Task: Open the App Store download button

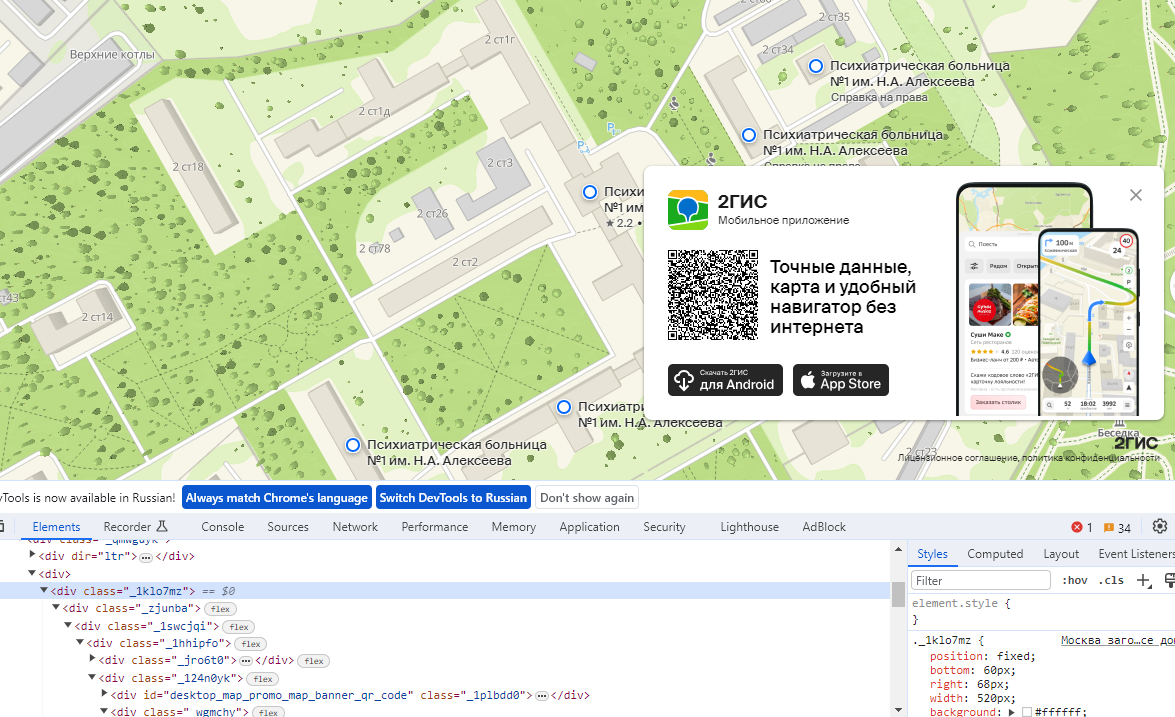Action: pyautogui.click(x=841, y=380)
